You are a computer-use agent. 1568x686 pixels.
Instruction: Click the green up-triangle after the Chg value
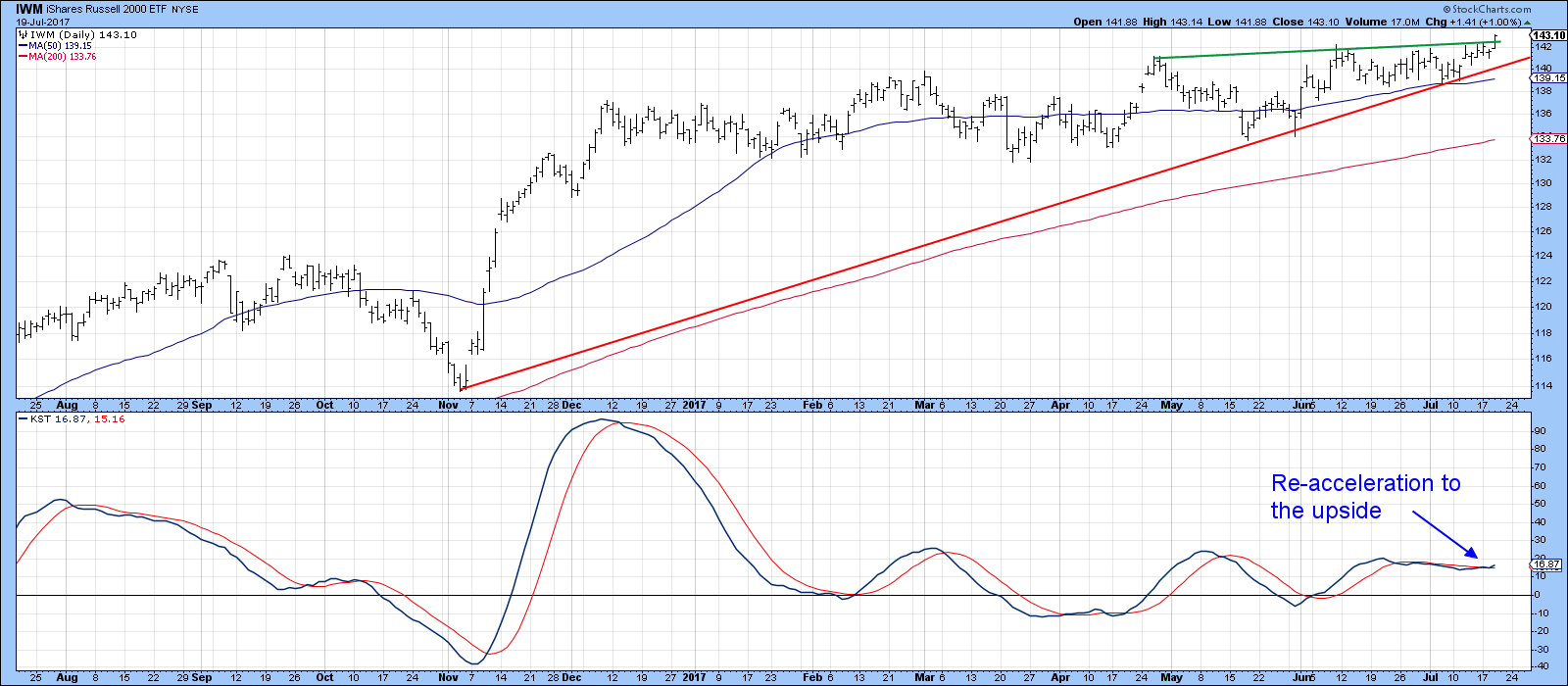[x=1527, y=22]
